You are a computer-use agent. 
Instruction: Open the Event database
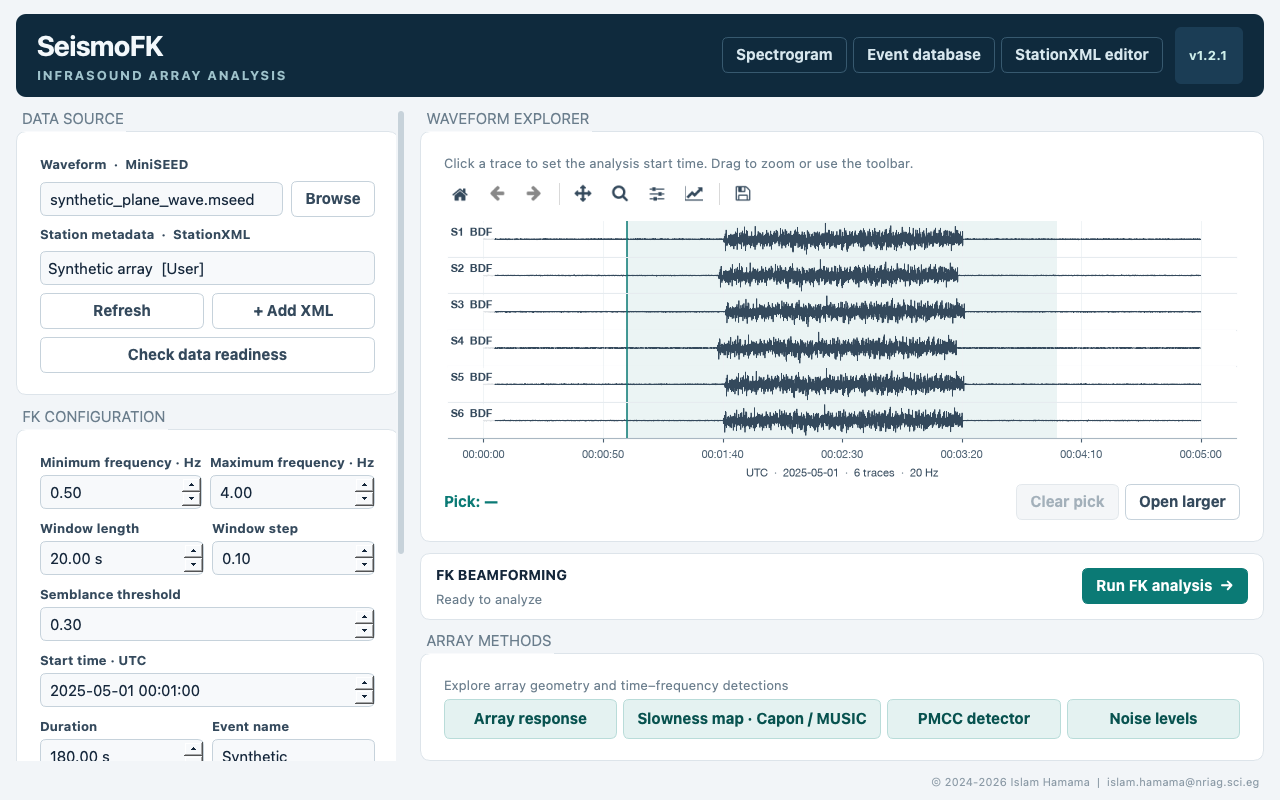pos(924,55)
